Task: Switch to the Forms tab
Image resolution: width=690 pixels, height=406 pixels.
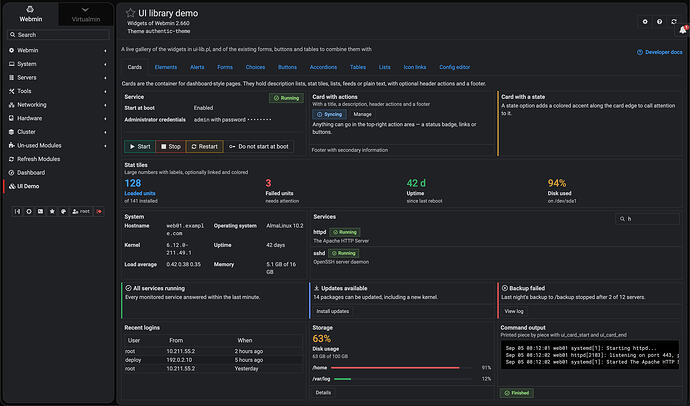Action: (x=225, y=67)
